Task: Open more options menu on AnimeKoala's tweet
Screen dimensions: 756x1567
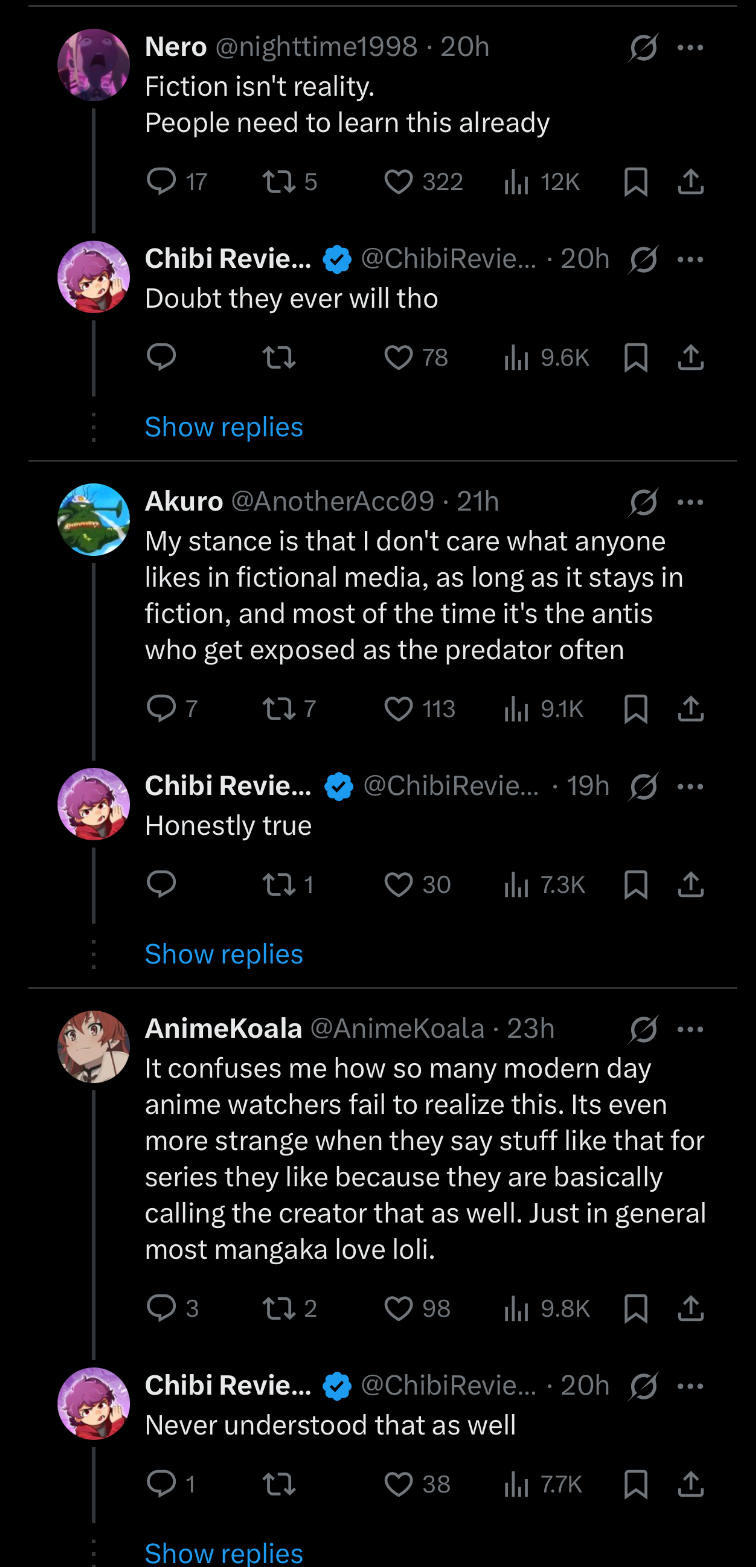Action: [690, 1029]
